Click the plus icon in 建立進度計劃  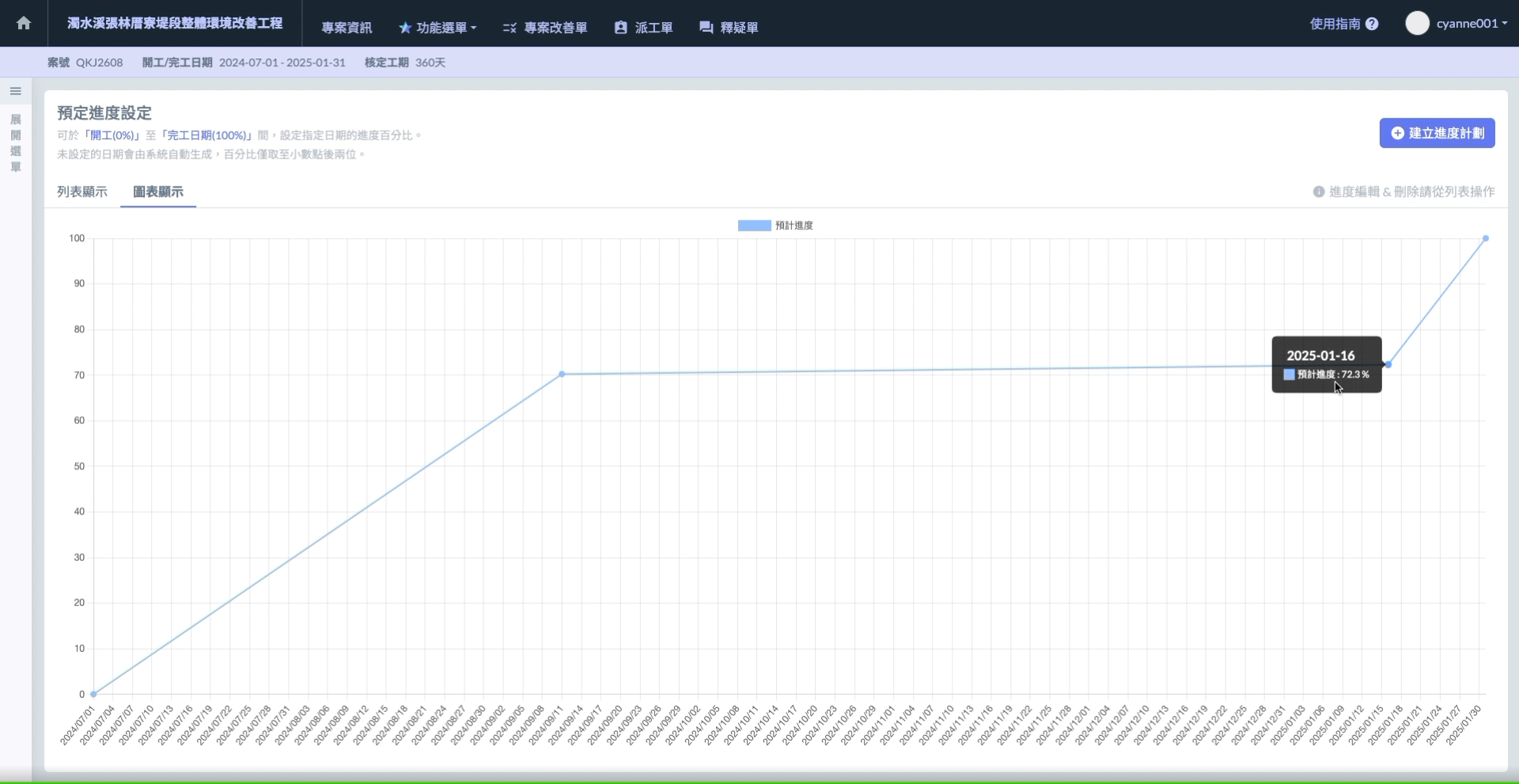[x=1398, y=133]
